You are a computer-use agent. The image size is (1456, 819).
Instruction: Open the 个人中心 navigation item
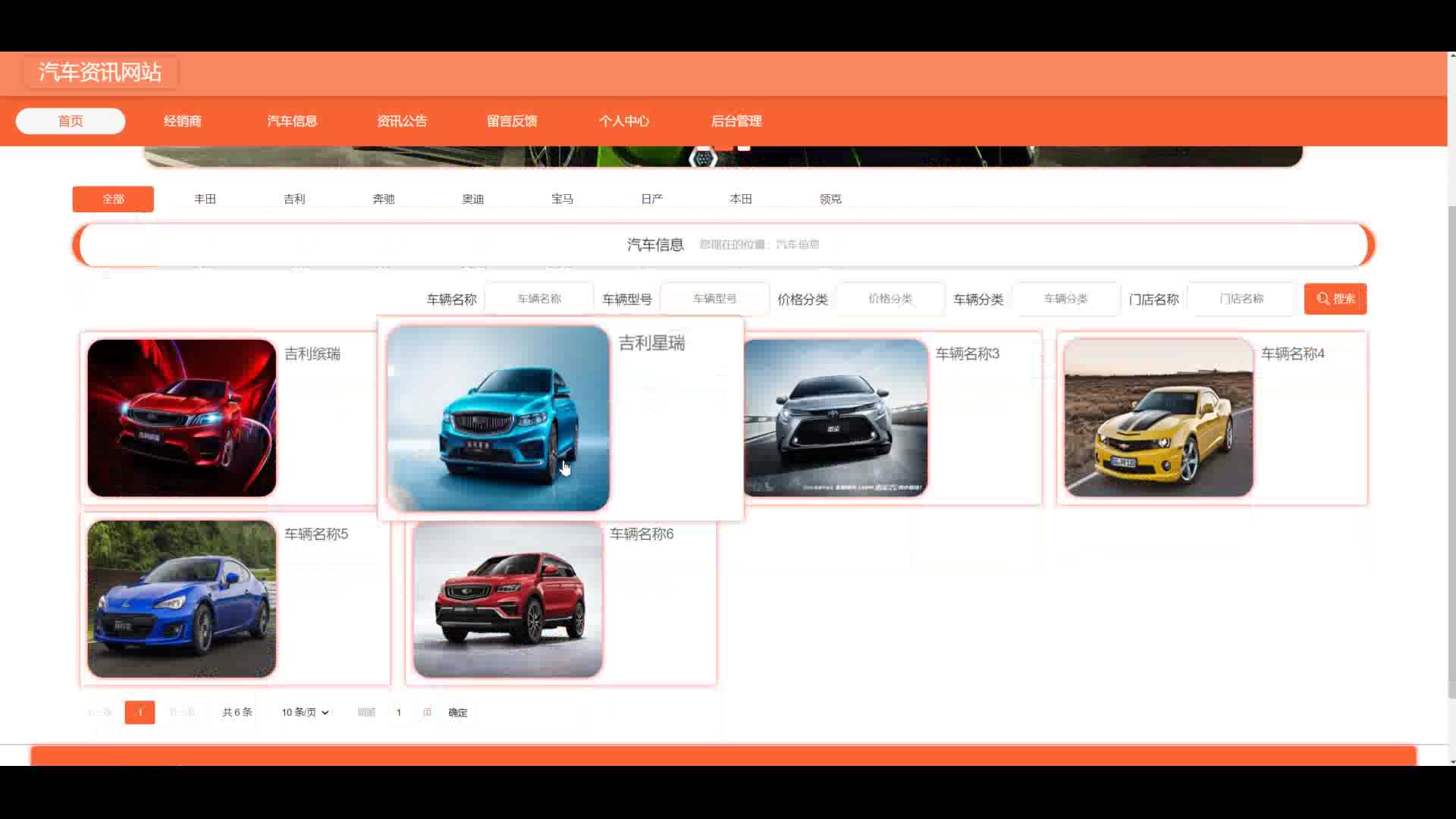624,121
